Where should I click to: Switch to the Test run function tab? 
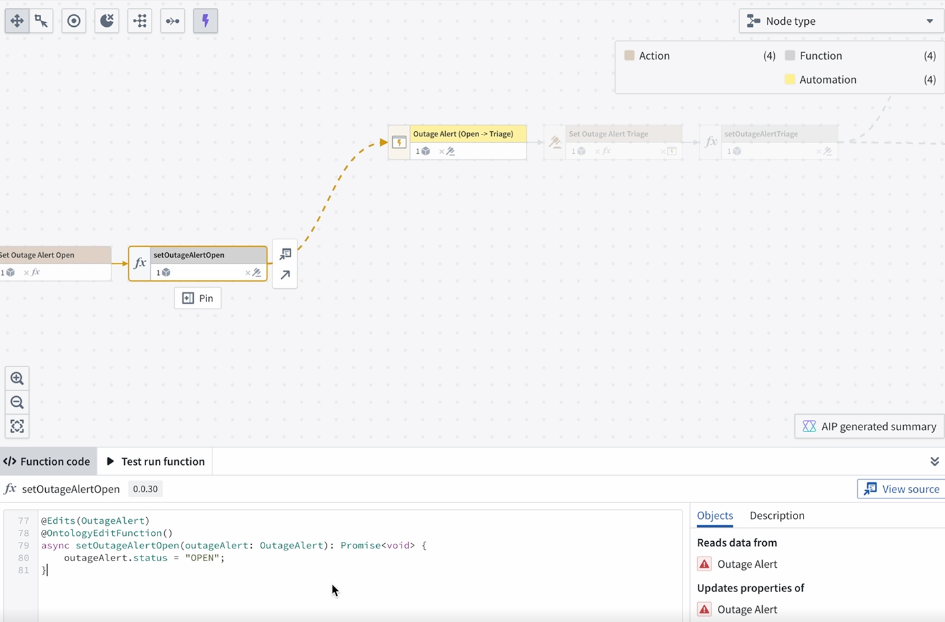[x=155, y=461]
